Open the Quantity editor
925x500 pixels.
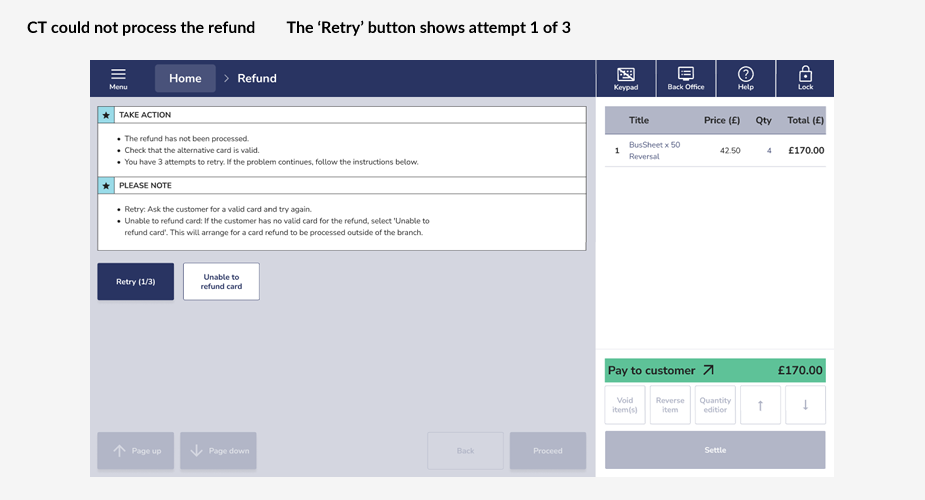pyautogui.click(x=715, y=405)
